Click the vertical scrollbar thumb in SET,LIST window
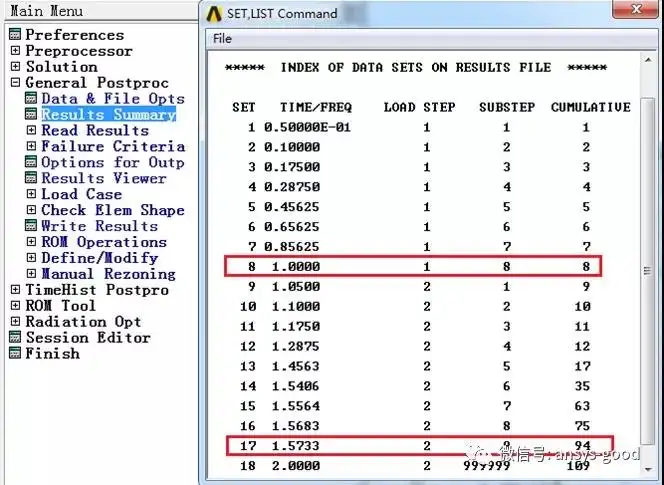Viewport: 664px width, 485px height. tap(648, 271)
